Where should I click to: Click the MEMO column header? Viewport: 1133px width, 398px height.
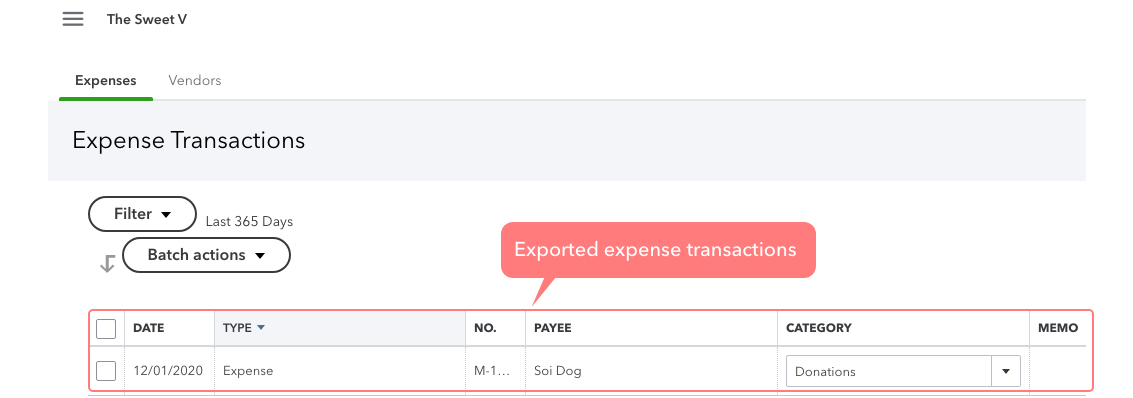1058,328
